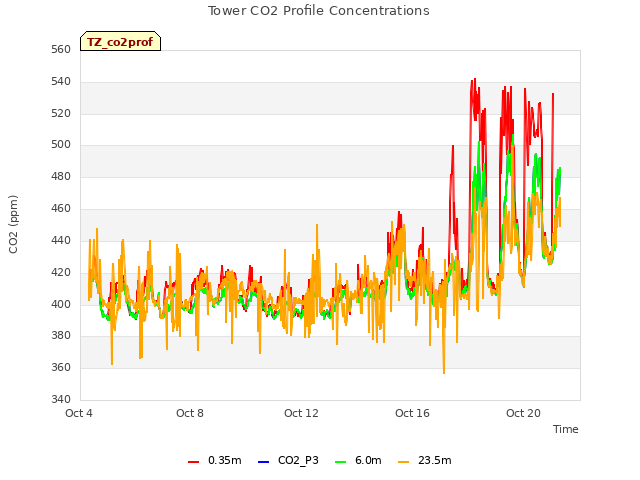Screen dimensions: 640x480
Task: Click the highest red 0.35m peak above 540
Action: 475,79
